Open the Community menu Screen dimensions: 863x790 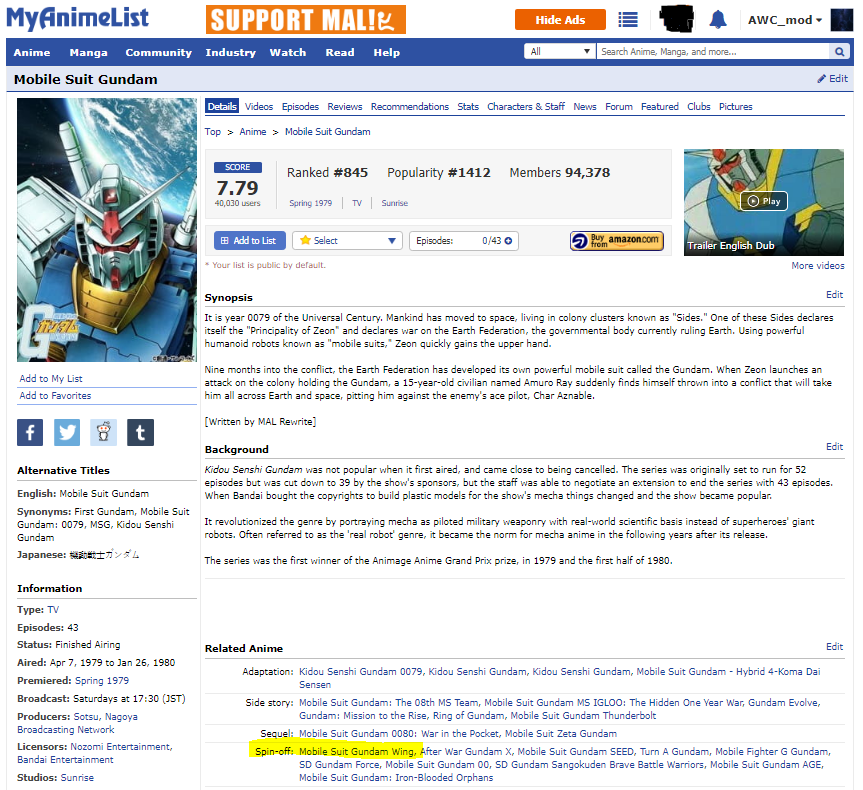coord(159,52)
